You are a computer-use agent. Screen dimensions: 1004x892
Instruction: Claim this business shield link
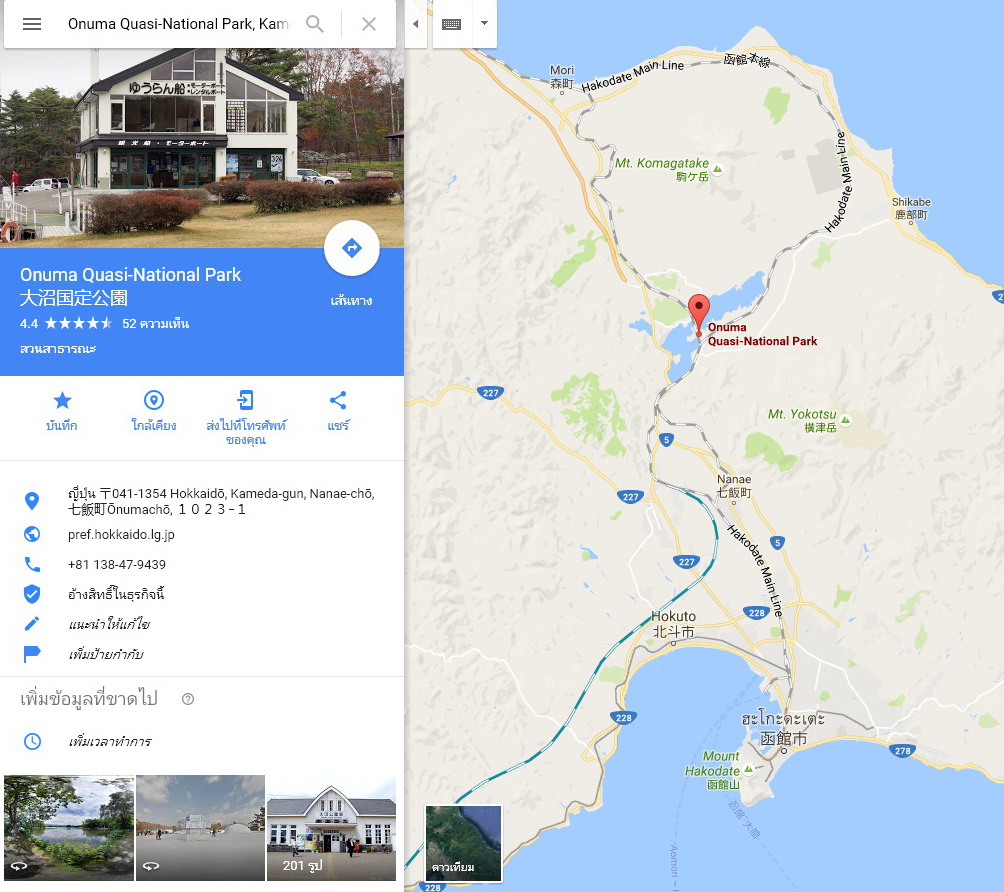(116, 594)
